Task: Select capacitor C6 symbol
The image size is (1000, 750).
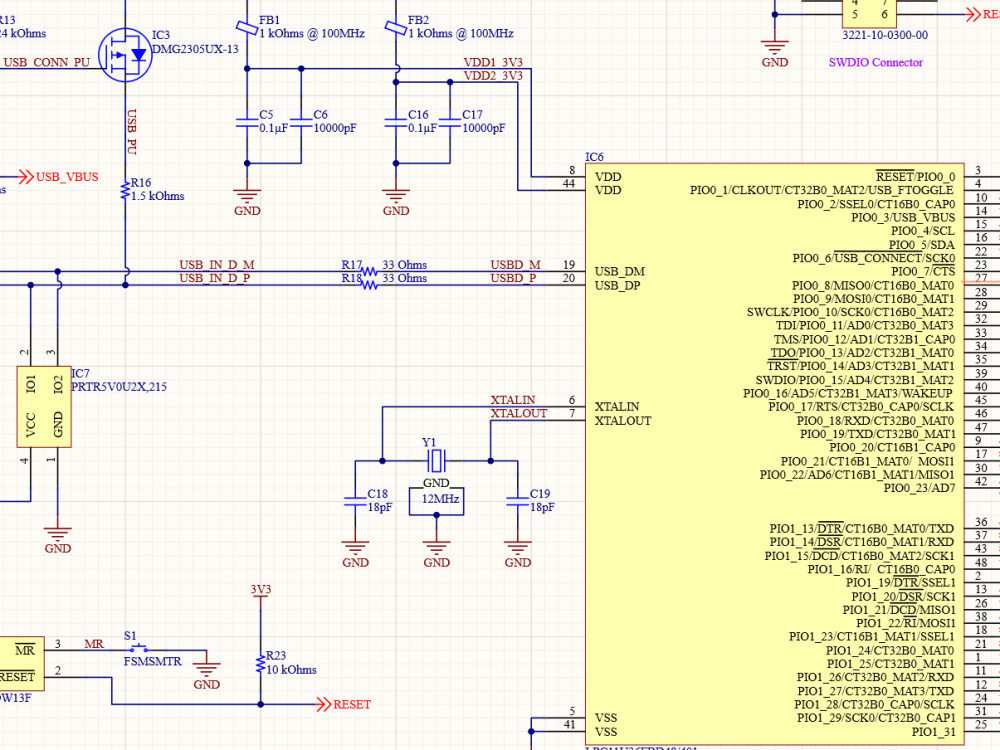Action: pos(301,122)
